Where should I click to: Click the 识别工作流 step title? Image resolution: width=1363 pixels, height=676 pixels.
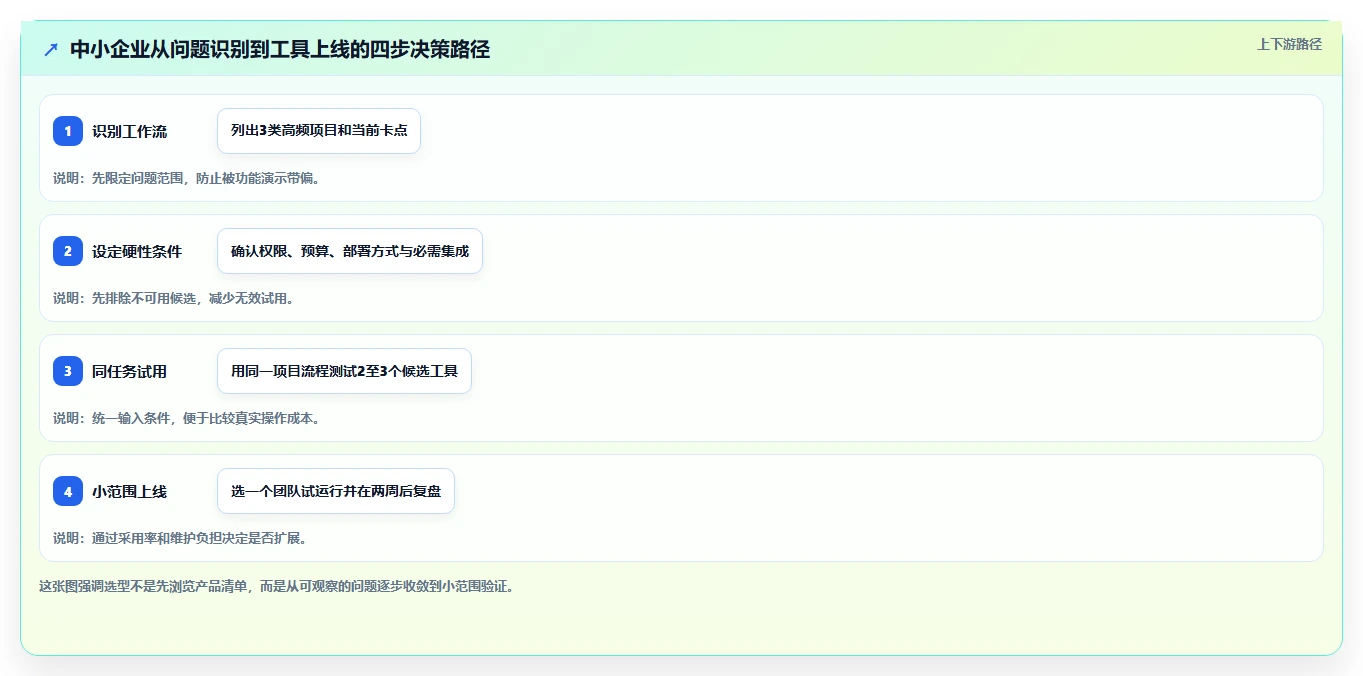[130, 131]
